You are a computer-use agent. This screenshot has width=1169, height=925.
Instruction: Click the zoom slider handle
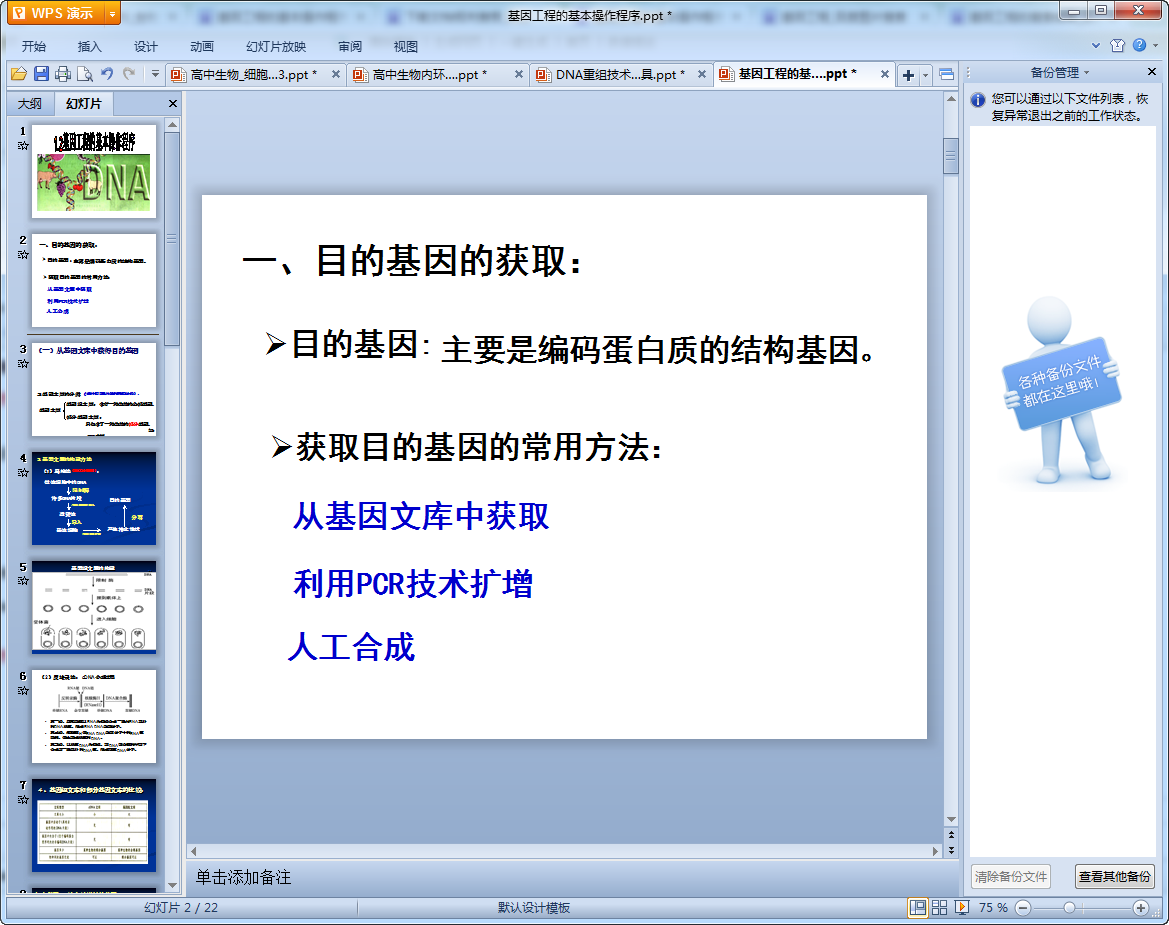tap(1069, 907)
